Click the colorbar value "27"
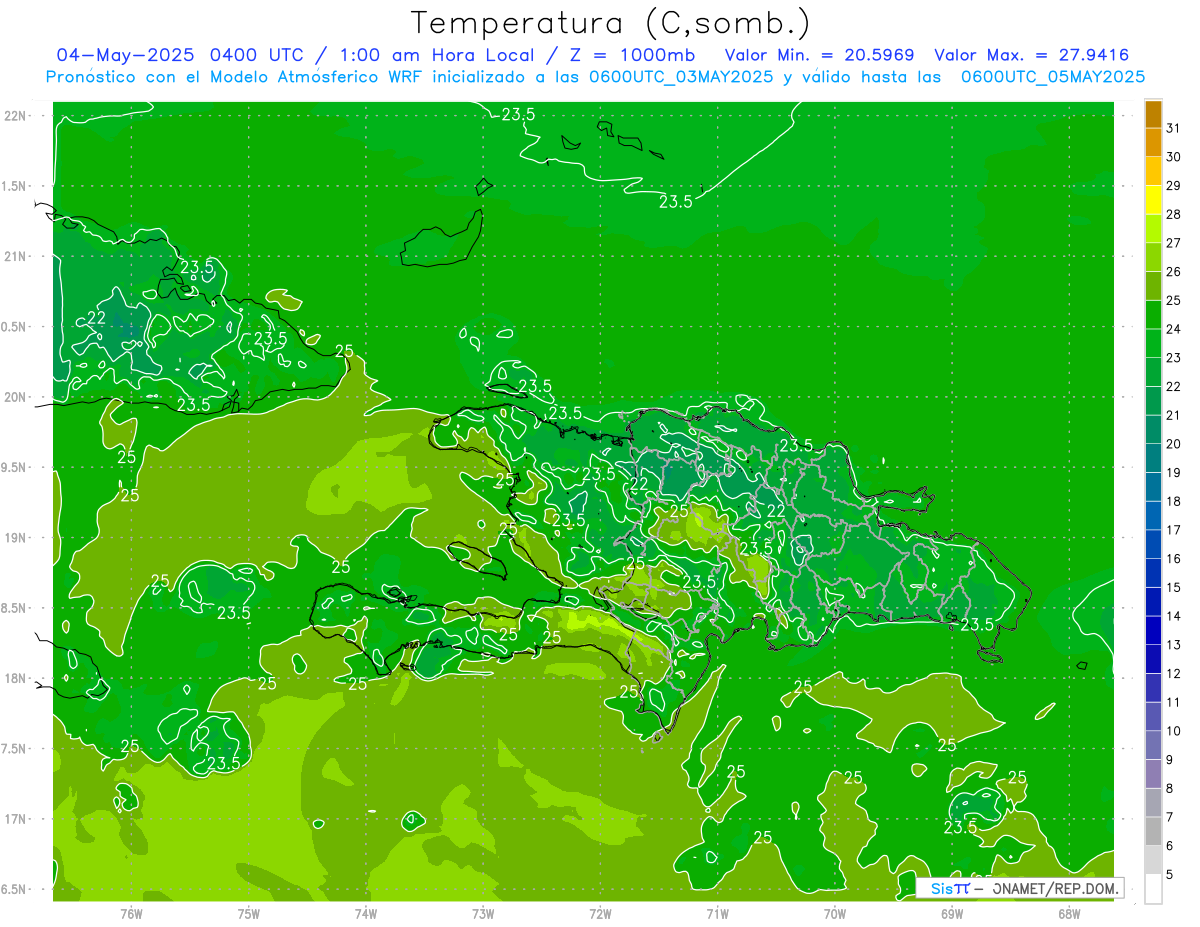This screenshot has width=1200, height=927. click(x=1173, y=243)
